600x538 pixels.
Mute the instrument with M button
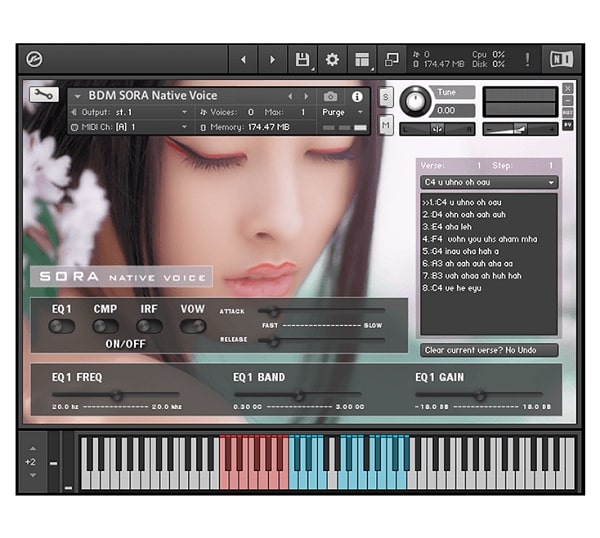click(386, 125)
